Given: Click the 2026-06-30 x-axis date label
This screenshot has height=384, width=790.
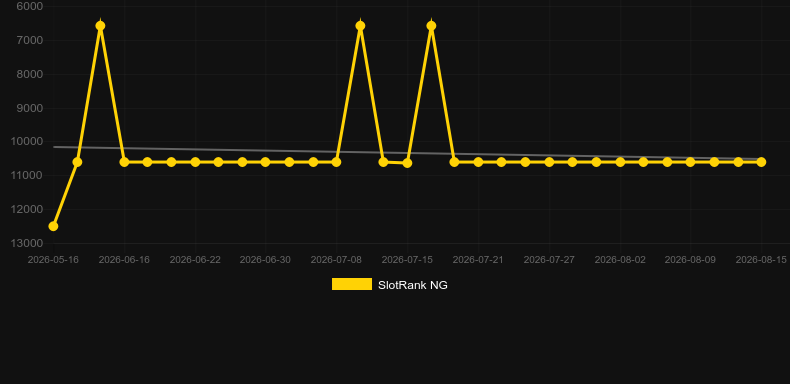Looking at the screenshot, I should [265, 260].
